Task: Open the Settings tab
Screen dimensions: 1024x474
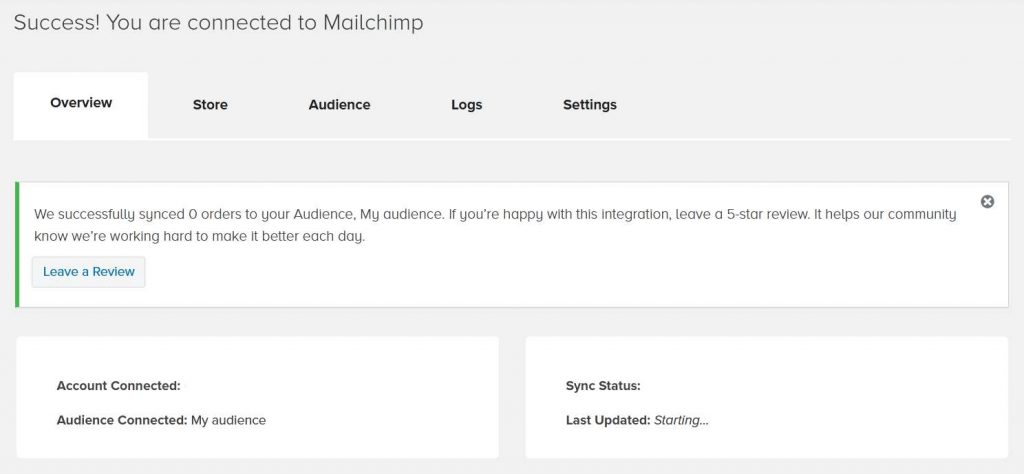Action: coord(590,104)
